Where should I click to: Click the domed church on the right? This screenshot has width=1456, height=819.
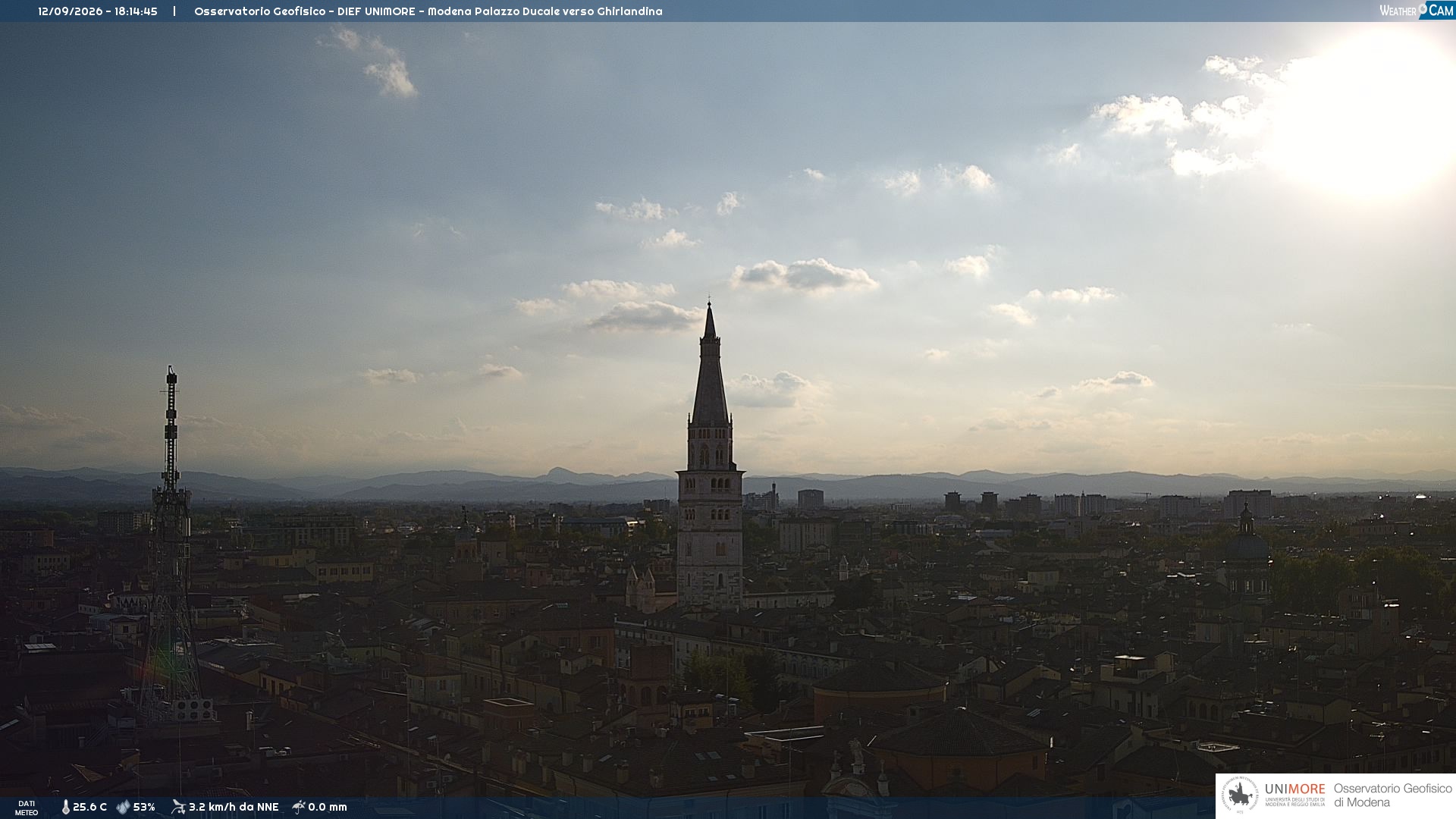coord(1246,554)
